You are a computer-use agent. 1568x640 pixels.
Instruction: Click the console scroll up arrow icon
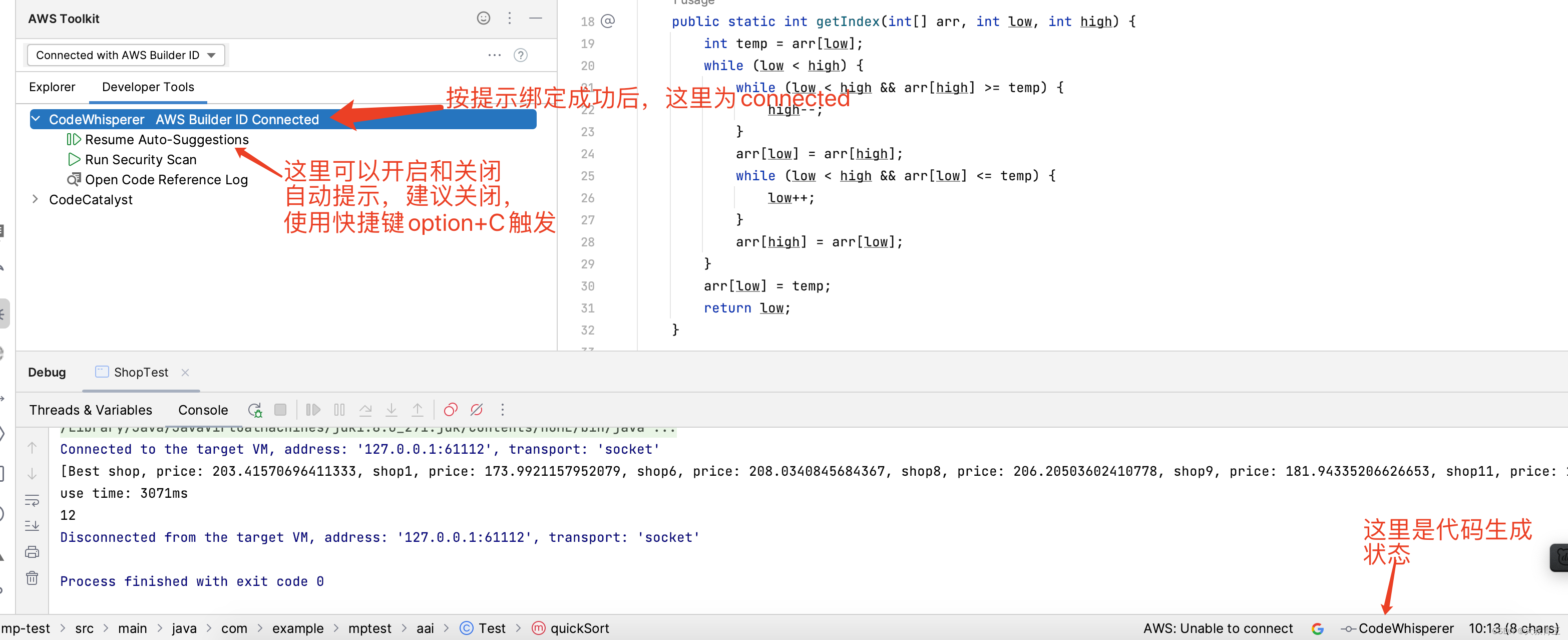coord(32,448)
